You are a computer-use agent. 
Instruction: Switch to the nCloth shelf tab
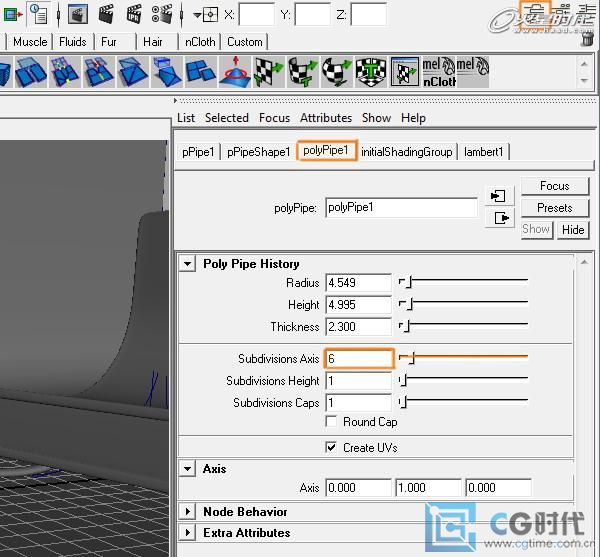[200, 42]
